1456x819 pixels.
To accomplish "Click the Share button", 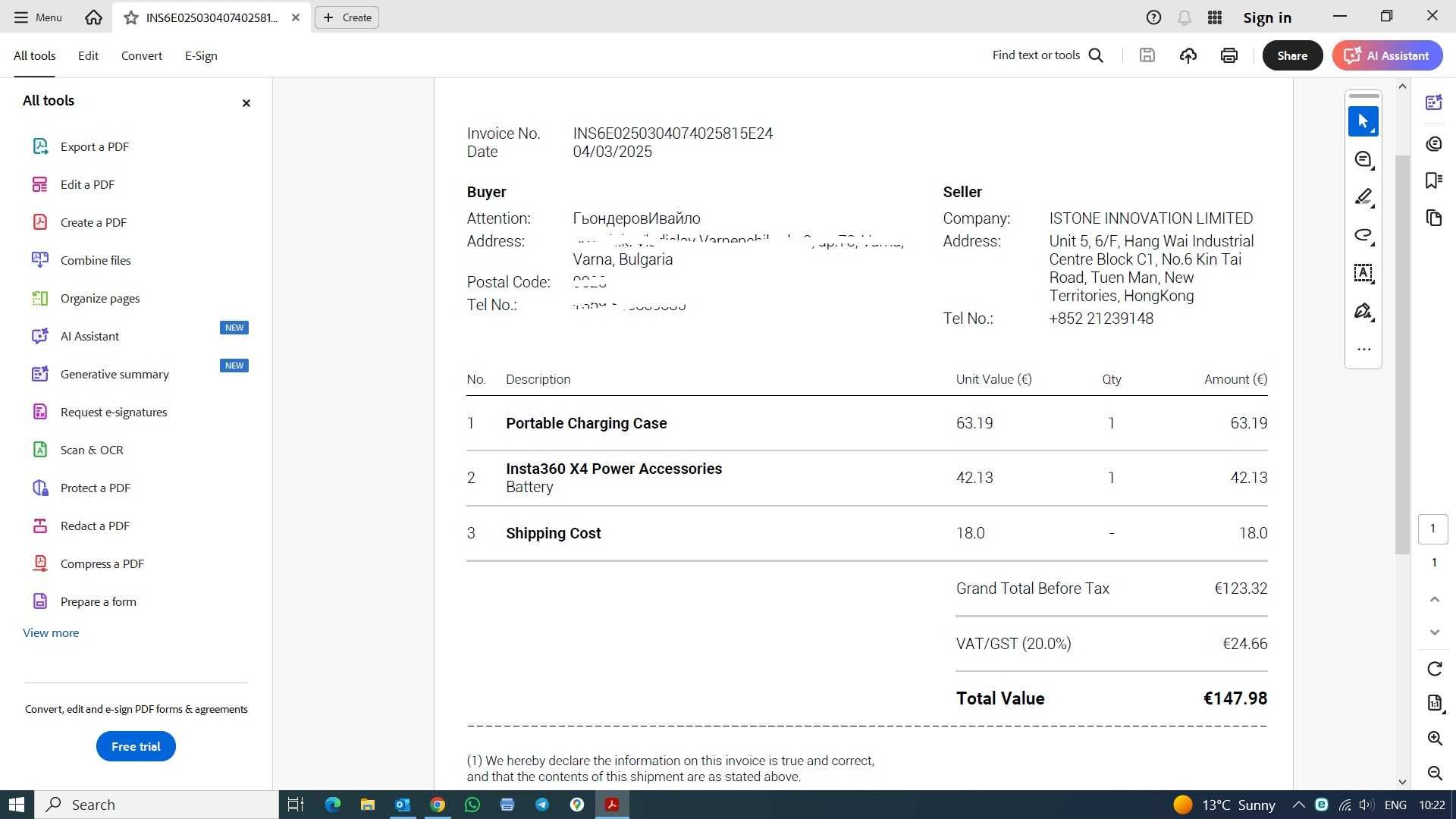I will [1292, 55].
